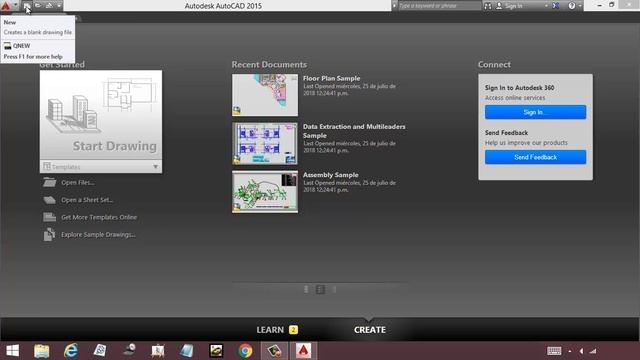Open the dropdown arrow beside the application logo
Screen dimensions: 640x360
click(16, 5)
